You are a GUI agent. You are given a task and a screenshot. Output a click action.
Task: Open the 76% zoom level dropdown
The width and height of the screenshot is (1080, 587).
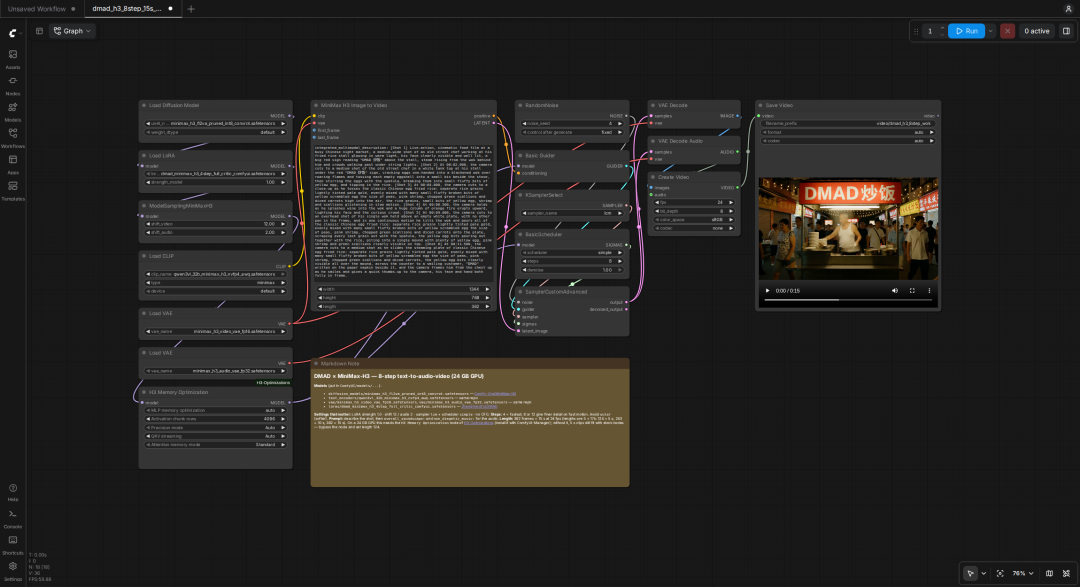click(x=1023, y=573)
